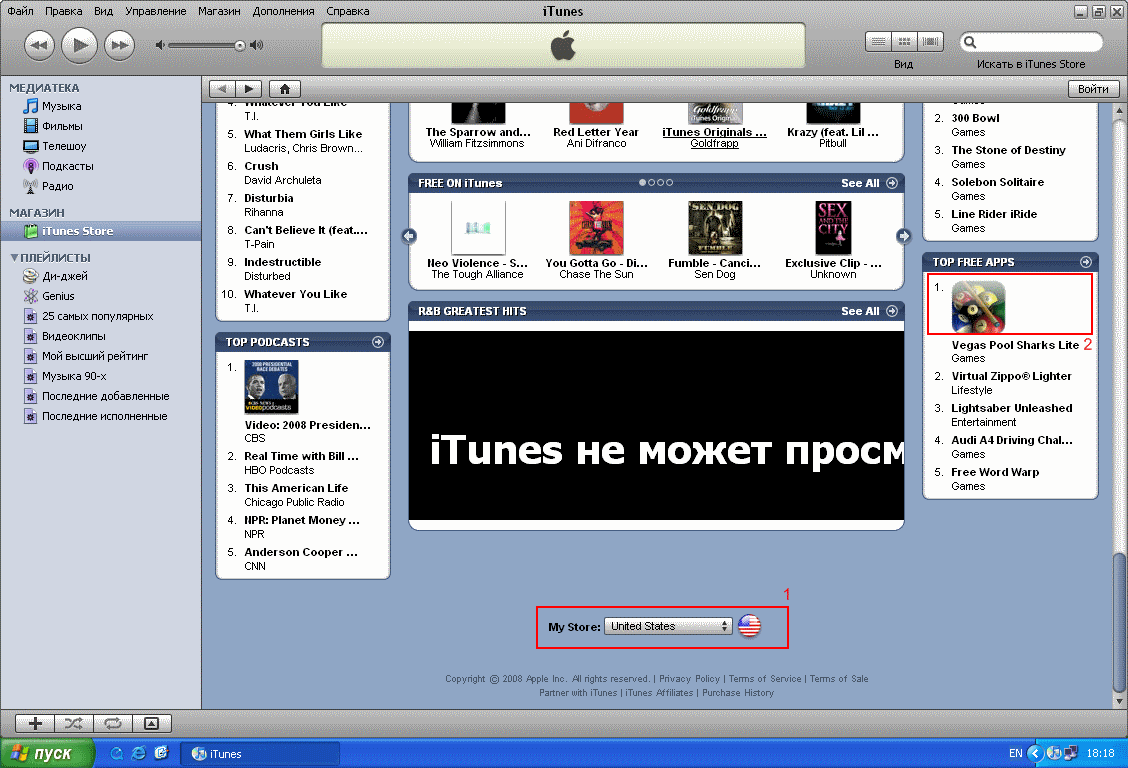The width and height of the screenshot is (1128, 768).
Task: Click the repeat icon at bottom left
Action: pyautogui.click(x=112, y=723)
